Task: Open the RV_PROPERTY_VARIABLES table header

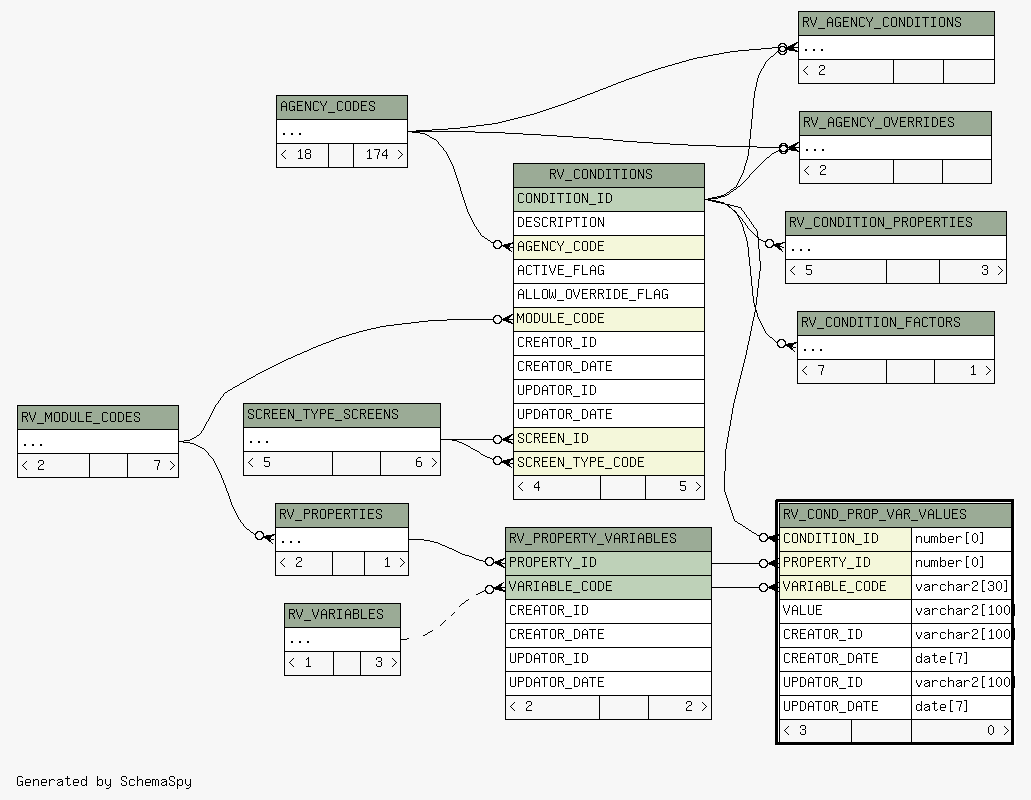Action: point(608,539)
